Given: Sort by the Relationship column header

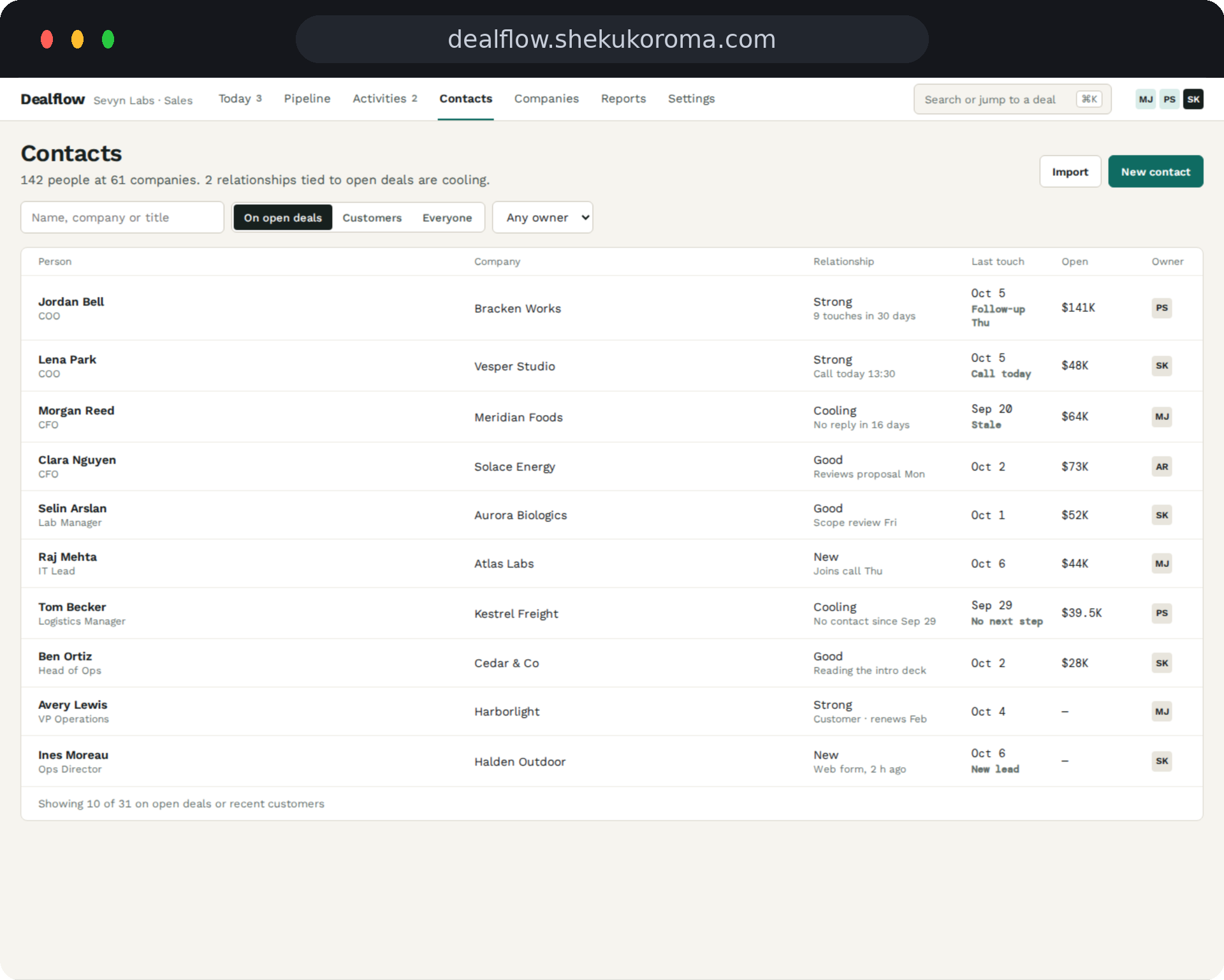Looking at the screenshot, I should click(x=843, y=261).
